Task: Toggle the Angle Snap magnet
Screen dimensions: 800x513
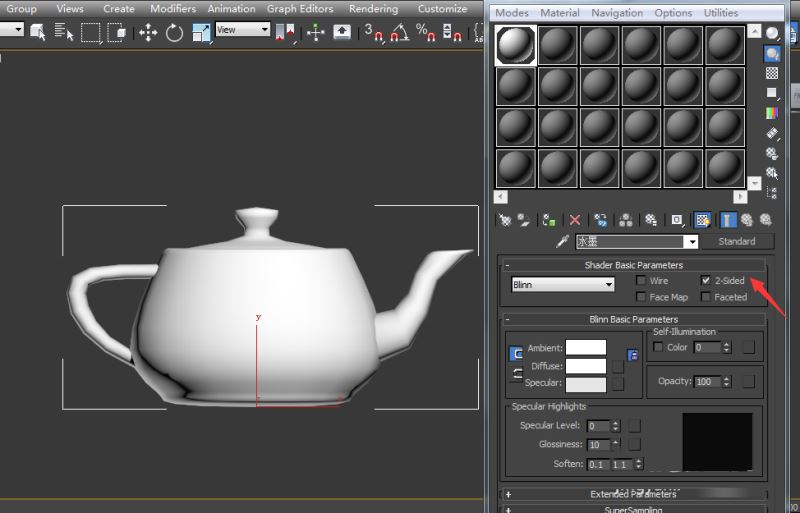Action: [399, 32]
